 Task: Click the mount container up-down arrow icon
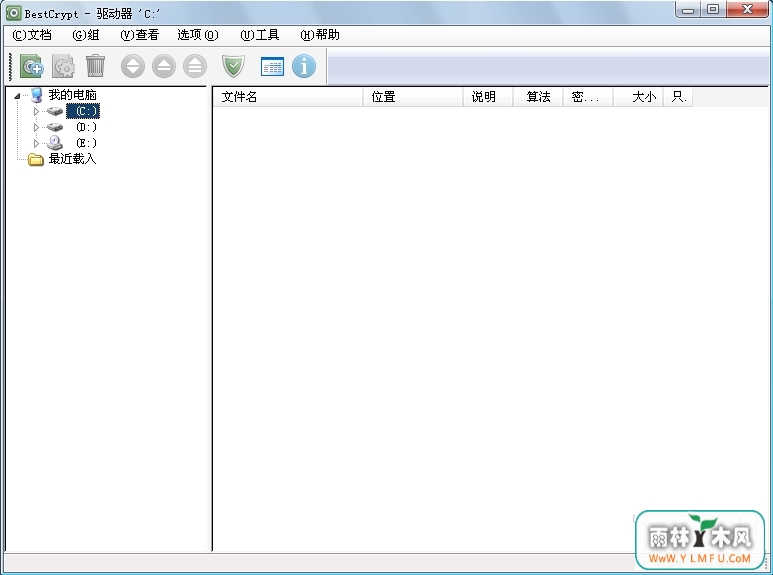[133, 66]
